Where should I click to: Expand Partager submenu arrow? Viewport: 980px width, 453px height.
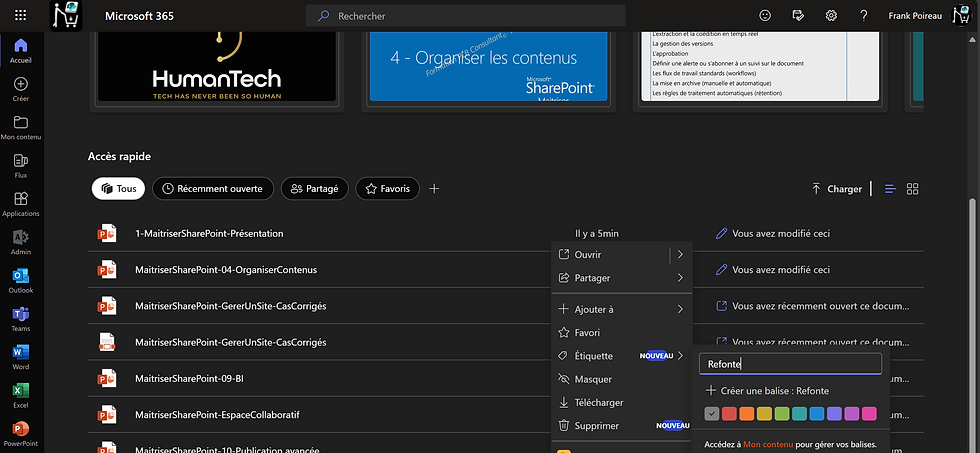(x=680, y=277)
